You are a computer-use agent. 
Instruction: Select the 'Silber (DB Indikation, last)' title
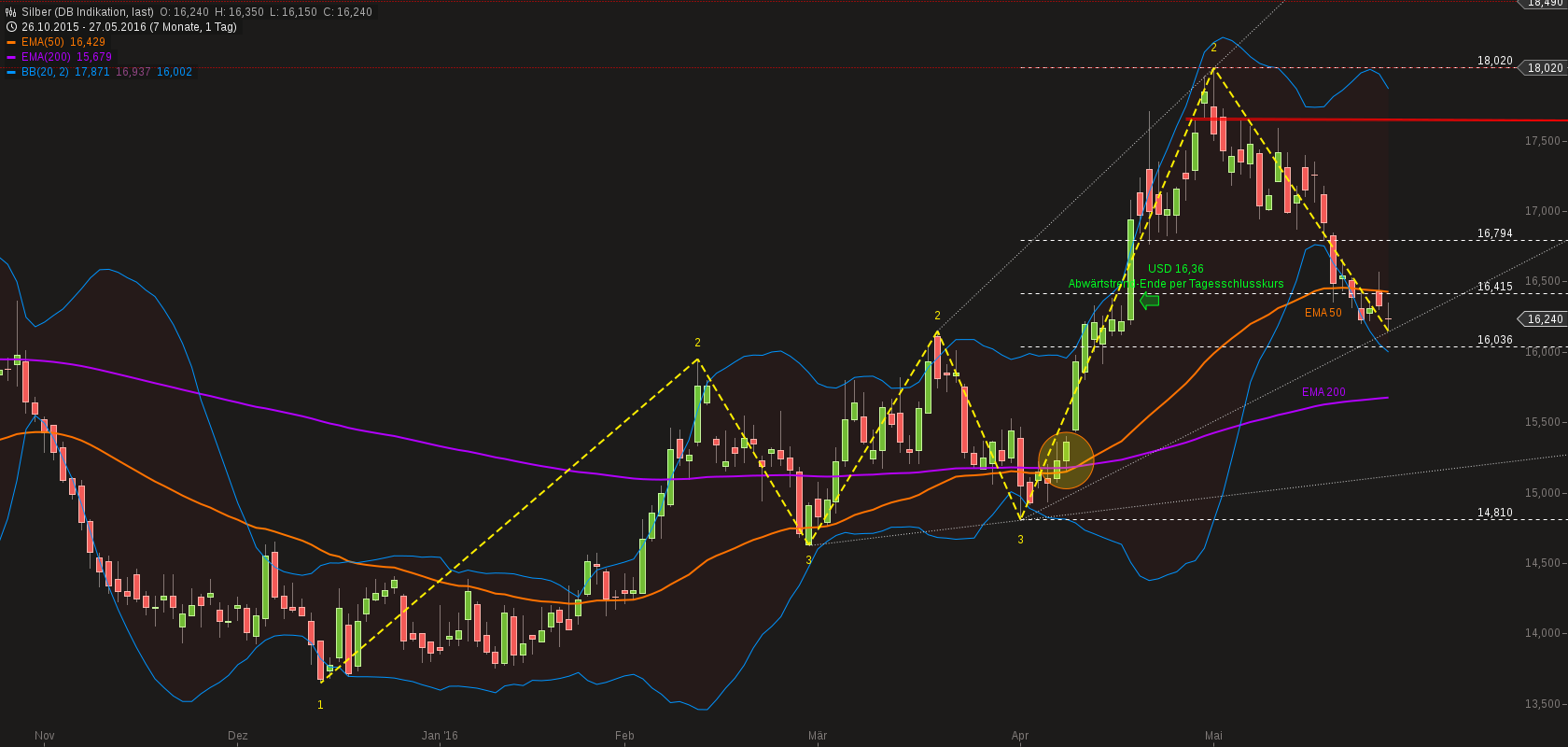click(x=88, y=12)
